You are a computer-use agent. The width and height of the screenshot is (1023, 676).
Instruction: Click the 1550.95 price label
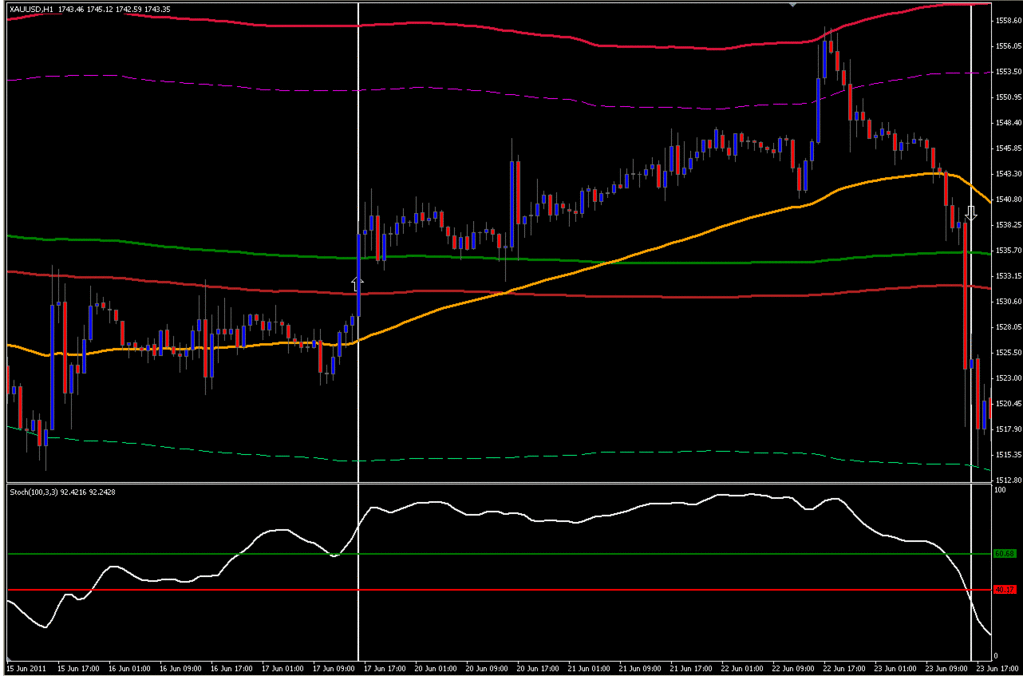click(1007, 97)
